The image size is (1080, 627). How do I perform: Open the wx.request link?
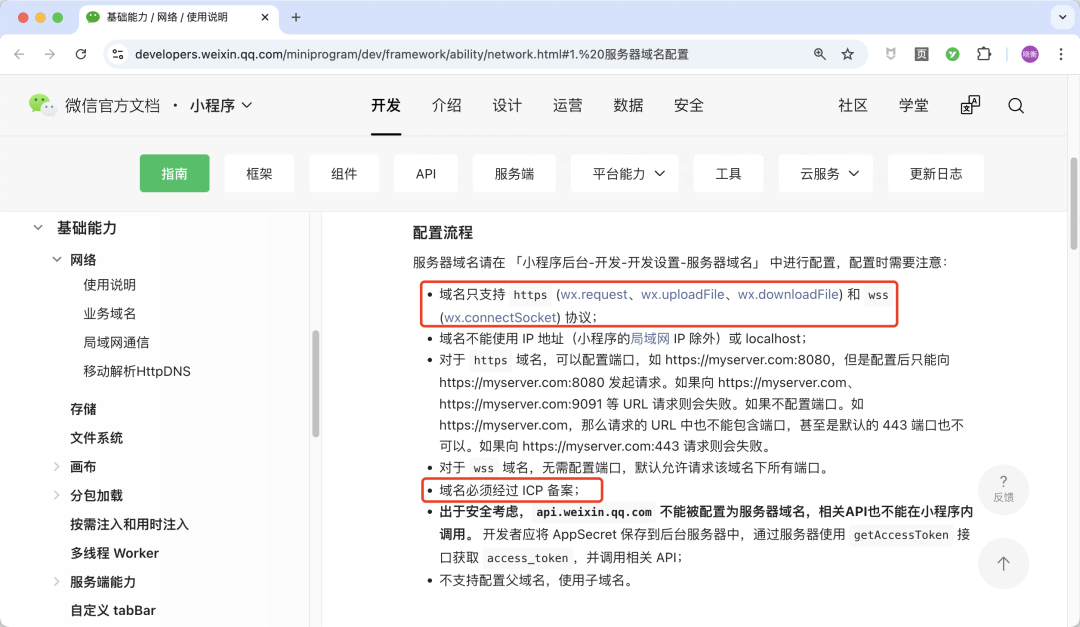[594, 294]
